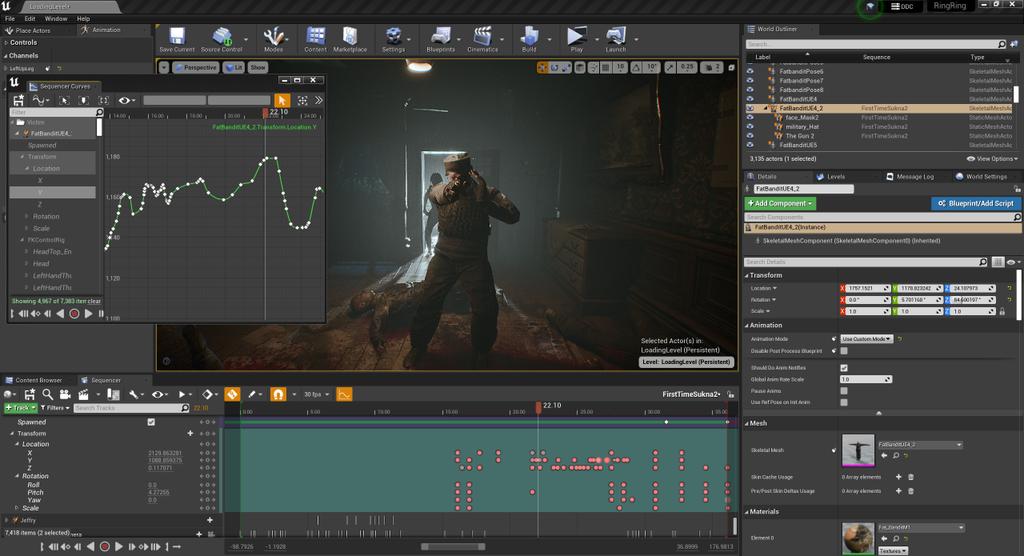
Task: Click the Play toolbar icon
Action: (577, 39)
